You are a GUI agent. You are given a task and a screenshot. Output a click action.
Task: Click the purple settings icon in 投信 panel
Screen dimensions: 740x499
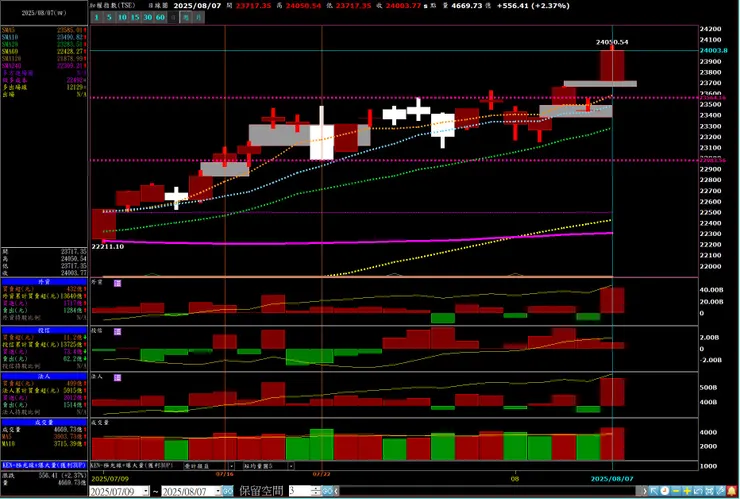[118, 331]
